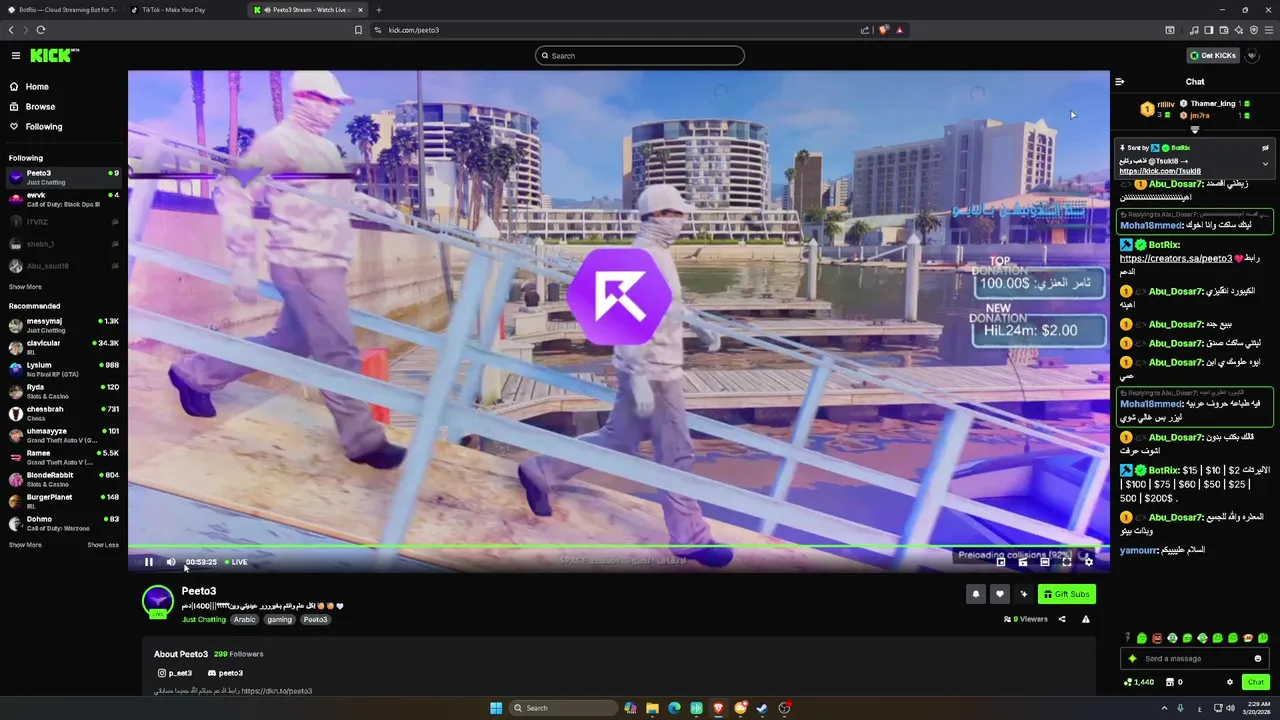Screen dimensions: 1280x720
Task: Open creators.sa/peeto3 link in chat
Action: tap(1176, 258)
